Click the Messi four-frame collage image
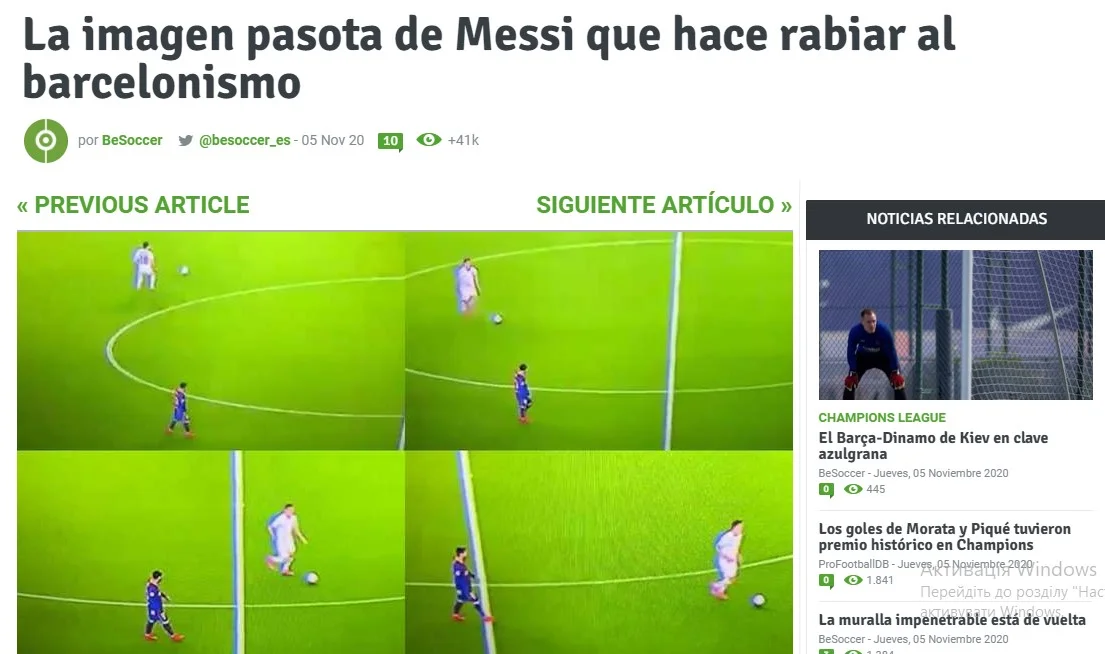1105x654 pixels. pos(405,443)
